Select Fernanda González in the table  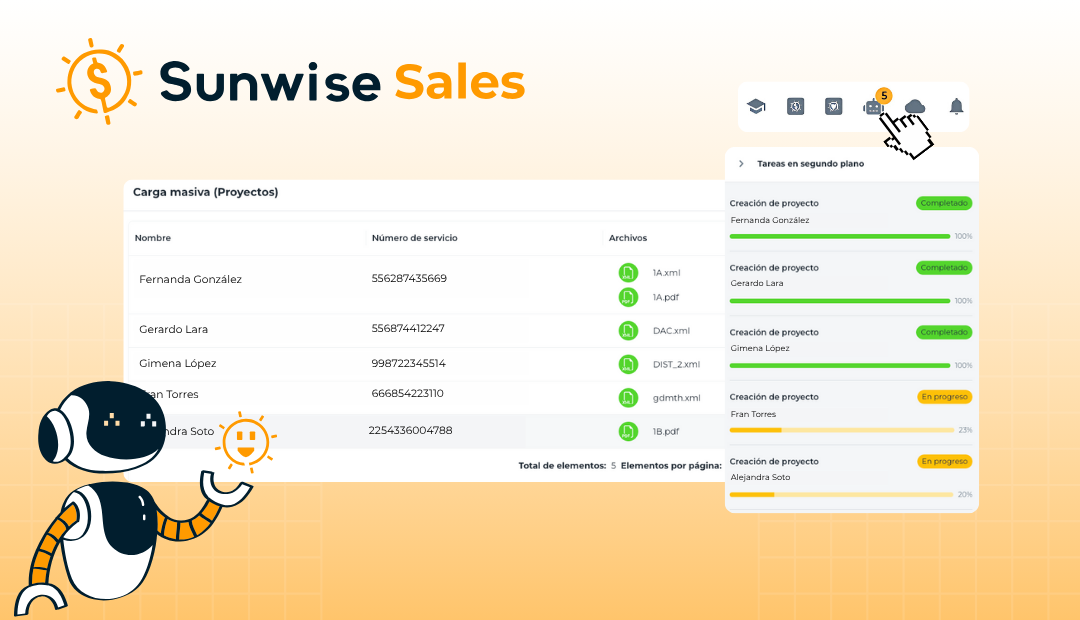click(190, 279)
